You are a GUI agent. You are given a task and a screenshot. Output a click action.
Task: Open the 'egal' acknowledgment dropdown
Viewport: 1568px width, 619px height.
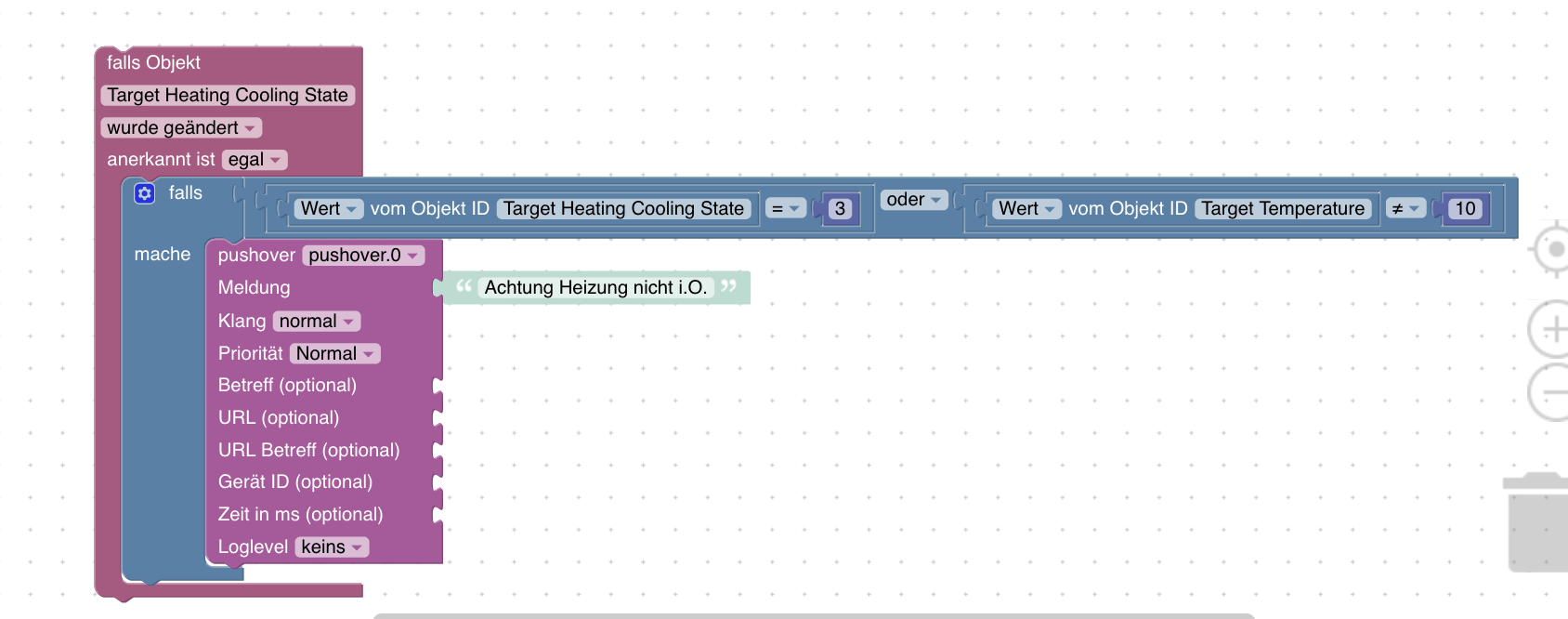(255, 160)
